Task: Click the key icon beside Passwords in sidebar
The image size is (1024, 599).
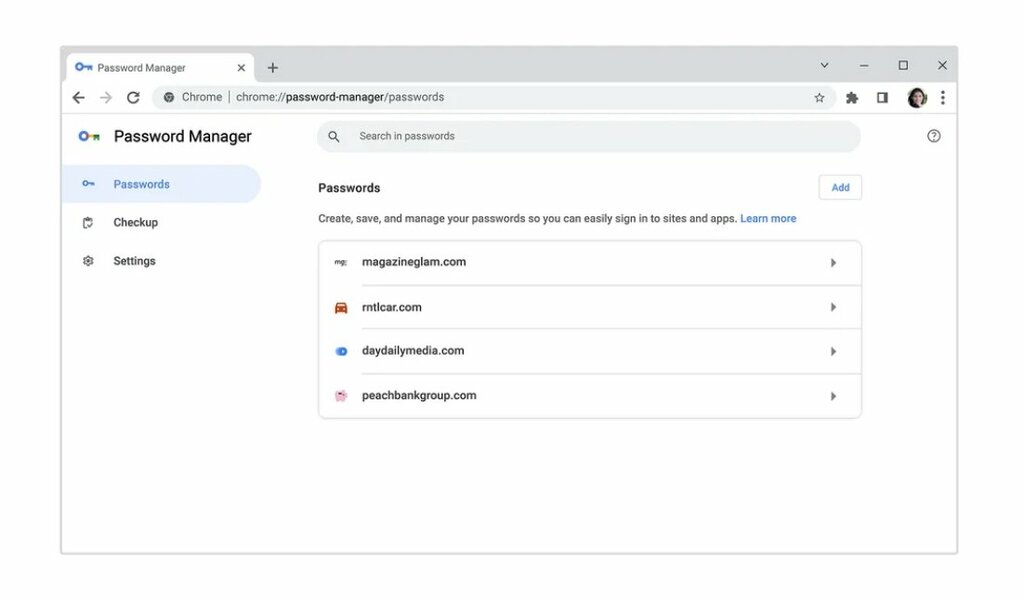Action: [88, 184]
